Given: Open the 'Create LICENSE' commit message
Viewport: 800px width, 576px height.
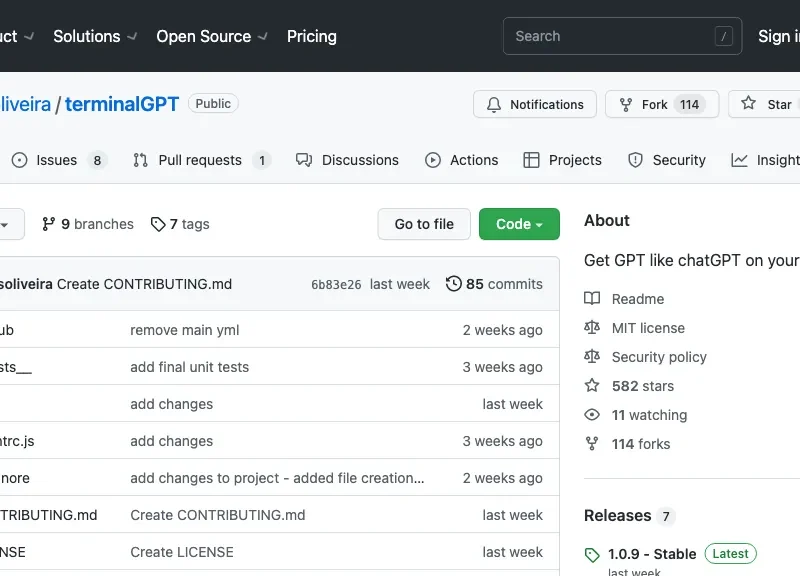Looking at the screenshot, I should tap(182, 552).
